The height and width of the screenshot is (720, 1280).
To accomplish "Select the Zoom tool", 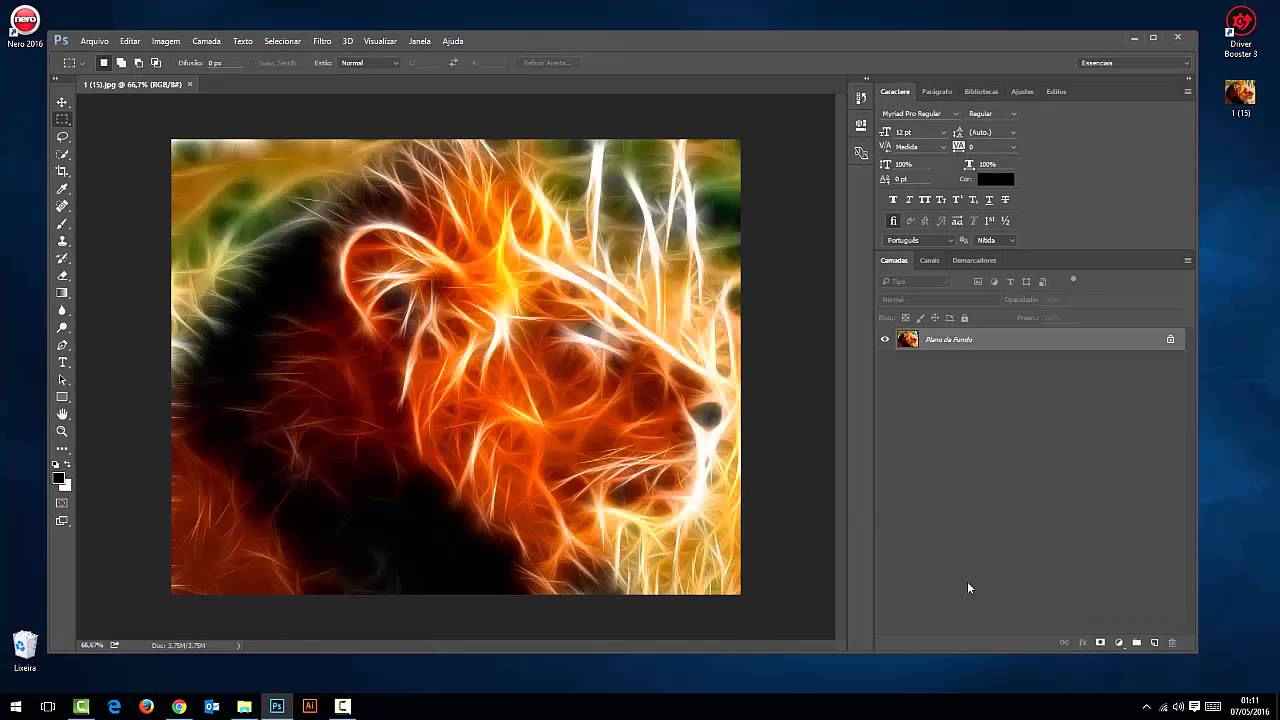I will pyautogui.click(x=62, y=431).
